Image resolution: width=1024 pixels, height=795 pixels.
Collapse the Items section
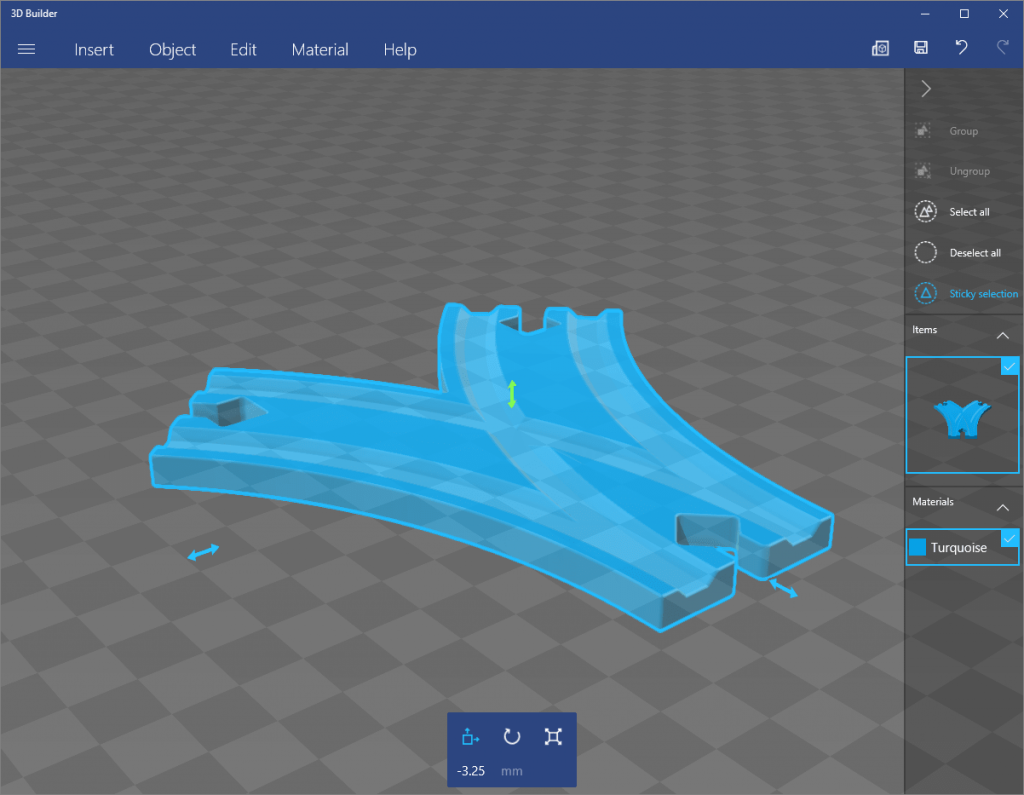[x=1002, y=335]
